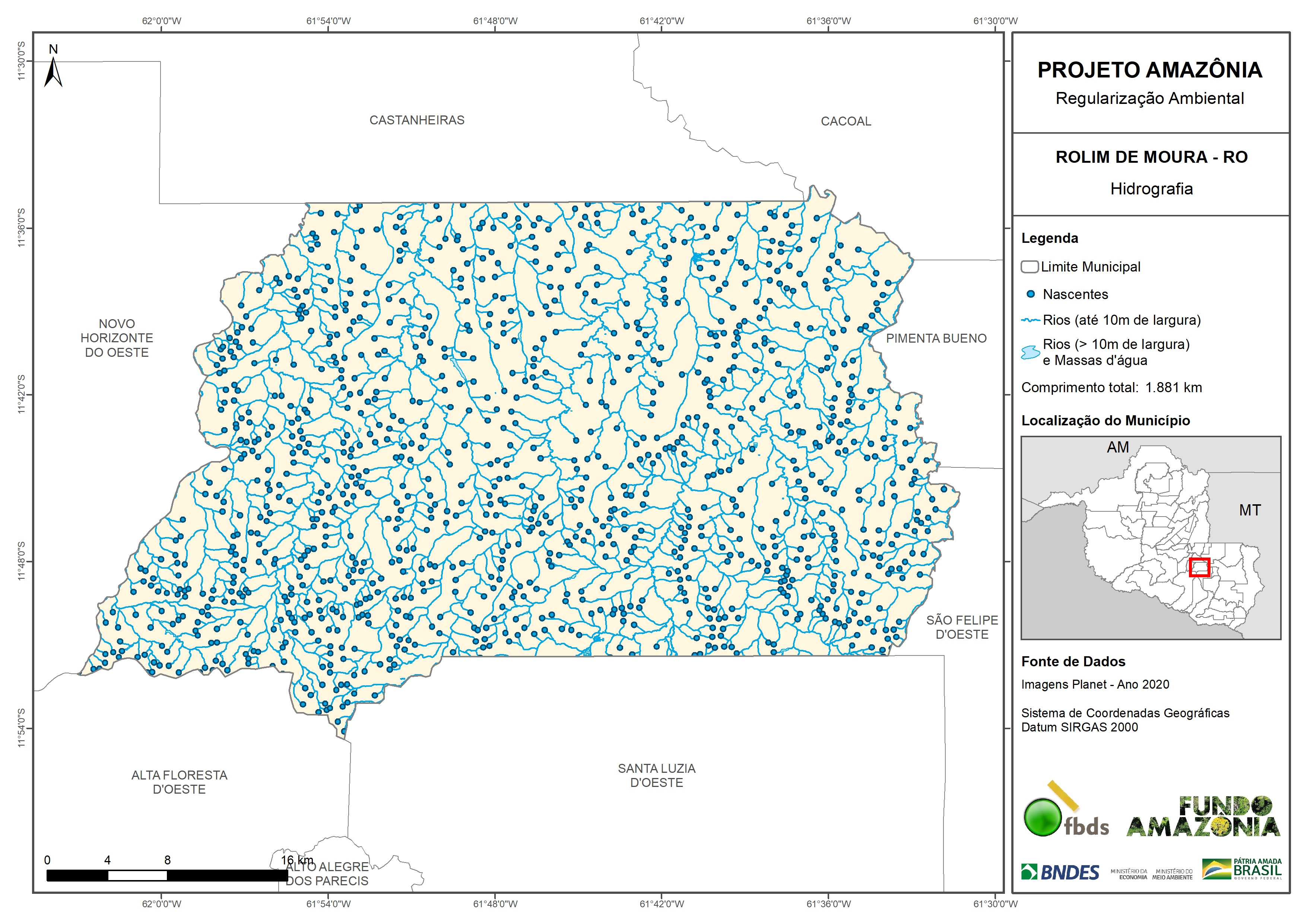Click the BNDES logo

click(x=1060, y=872)
